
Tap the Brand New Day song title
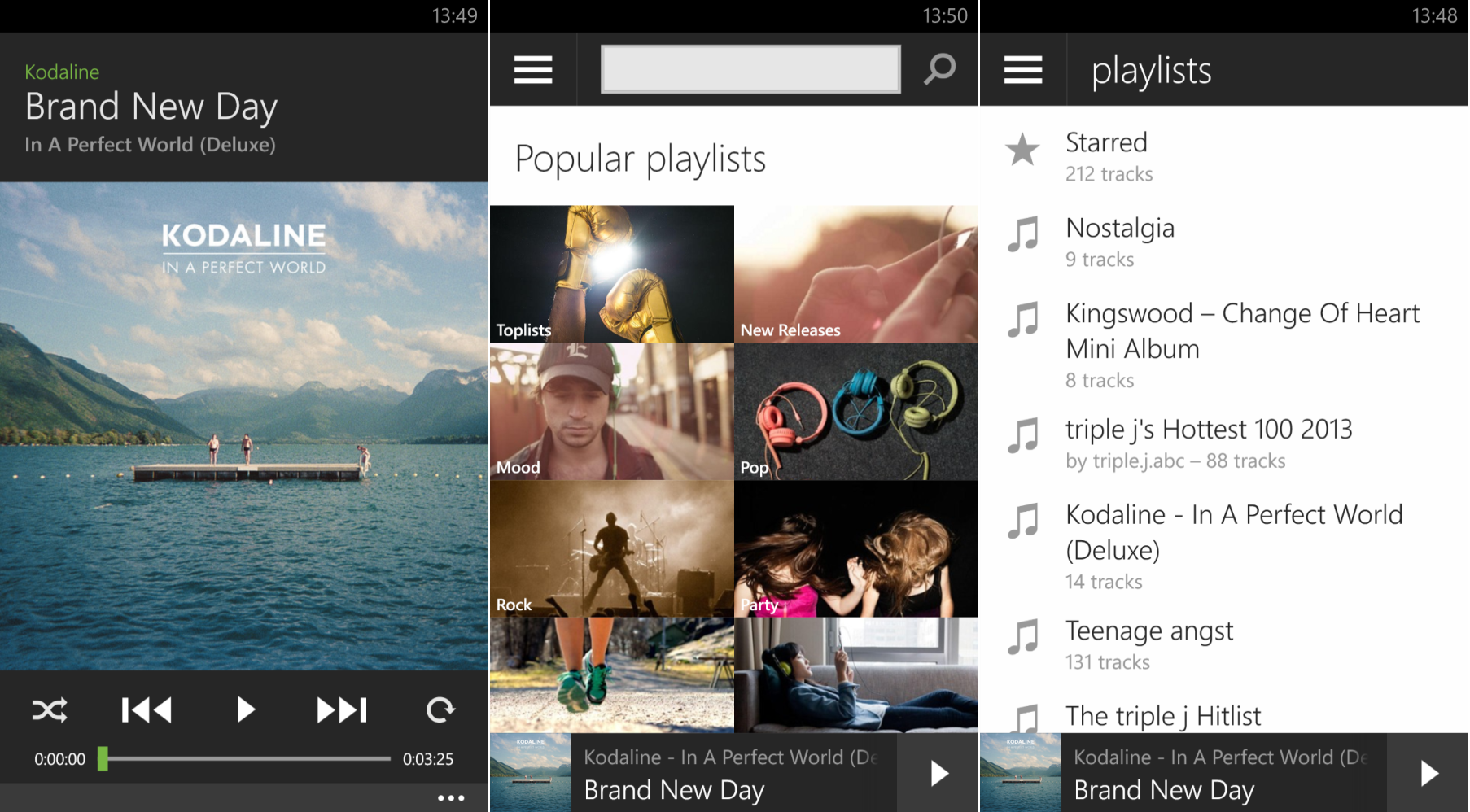click(x=151, y=107)
